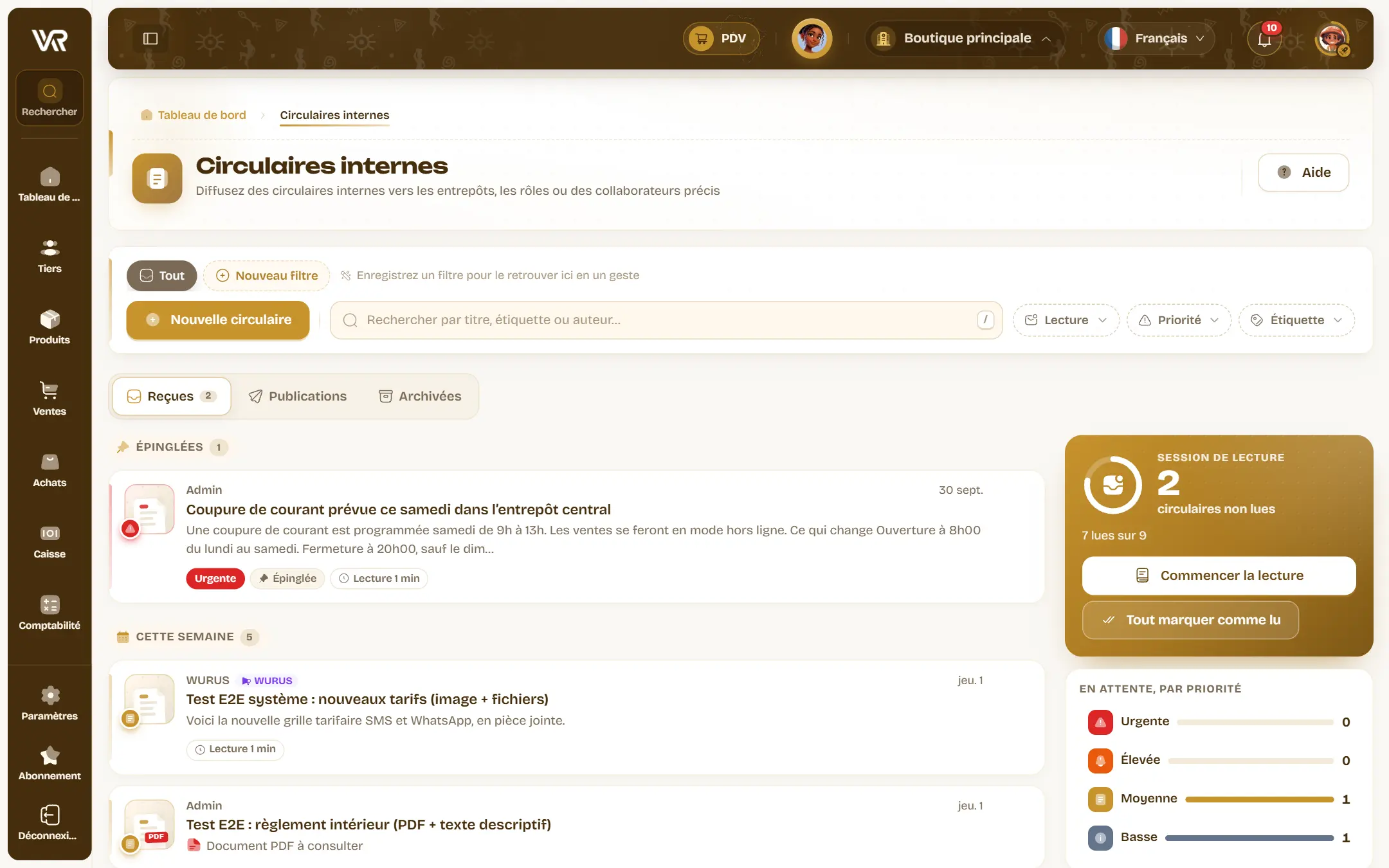Go to Tableau de bord sidebar item

pyautogui.click(x=50, y=185)
